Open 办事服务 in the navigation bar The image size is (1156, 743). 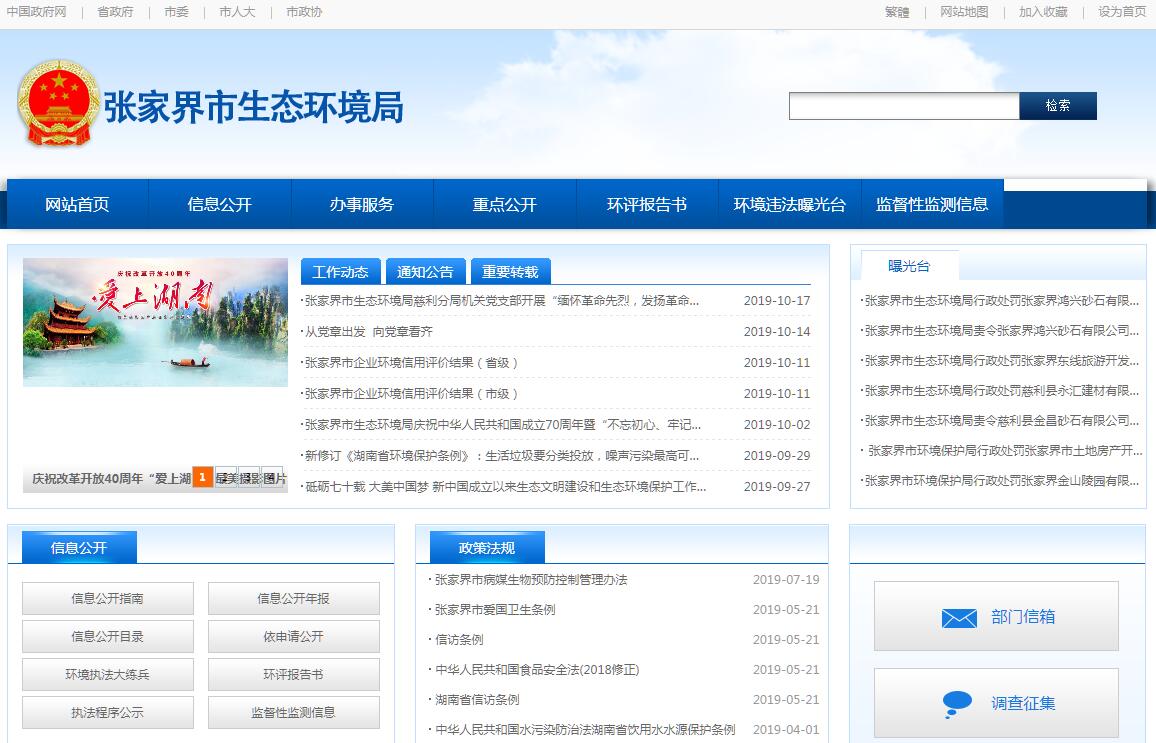pos(362,205)
